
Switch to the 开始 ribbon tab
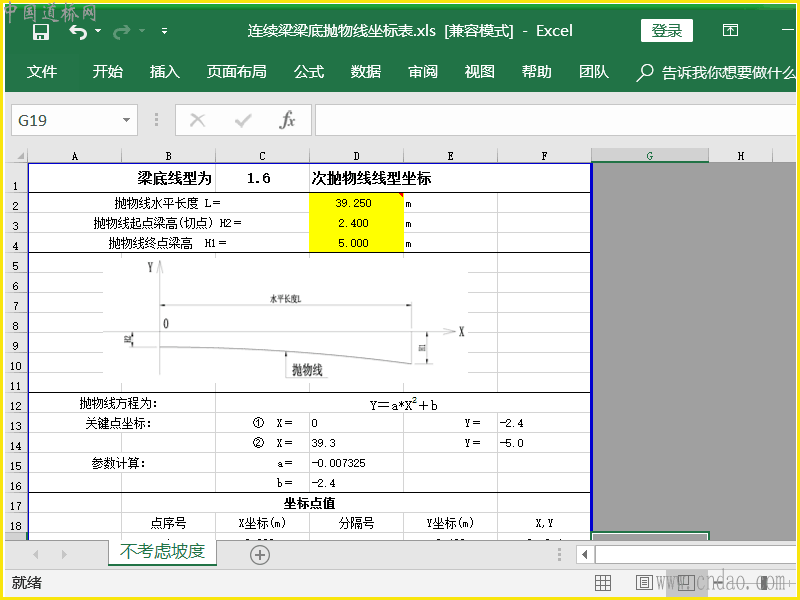pyautogui.click(x=108, y=72)
